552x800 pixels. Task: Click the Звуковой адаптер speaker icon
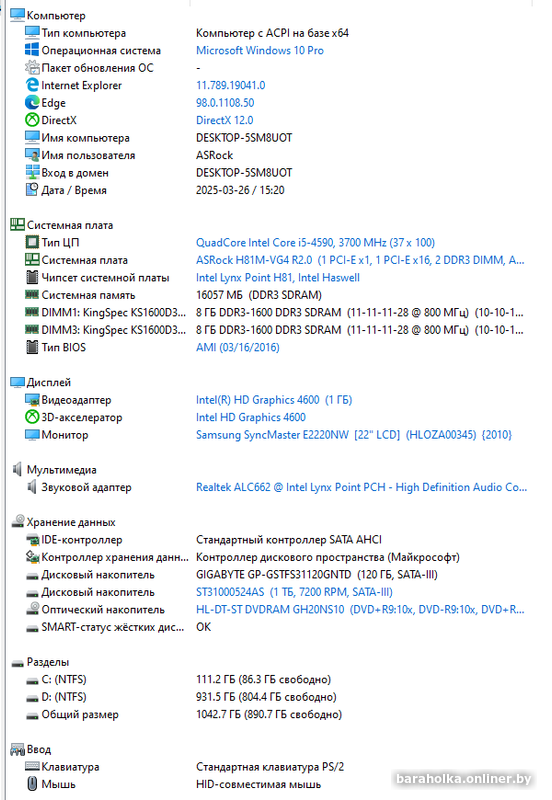click(32, 487)
